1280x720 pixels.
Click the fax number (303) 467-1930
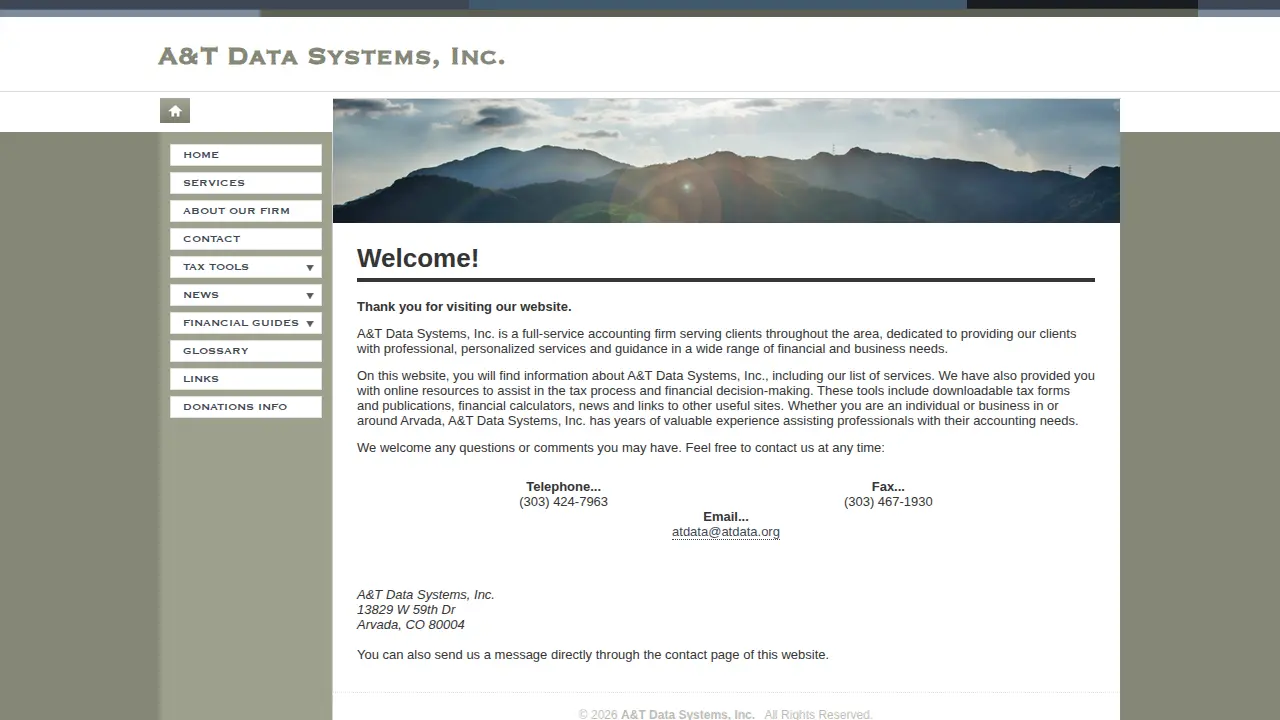coord(888,502)
